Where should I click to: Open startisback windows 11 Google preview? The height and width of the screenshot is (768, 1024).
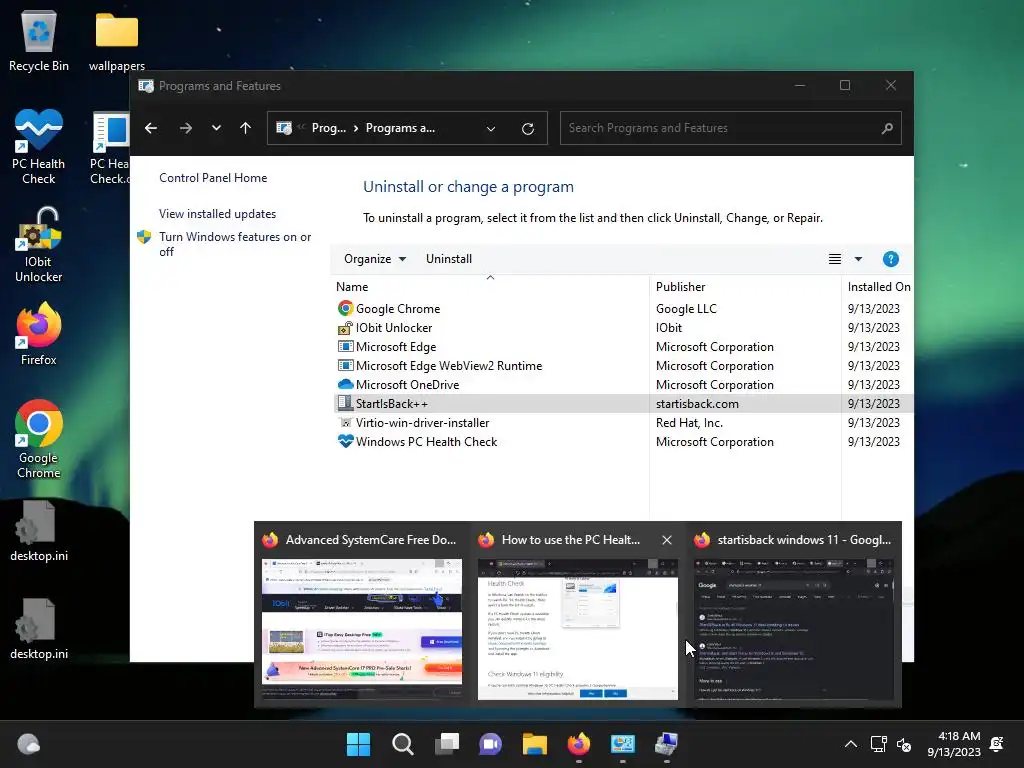793,630
